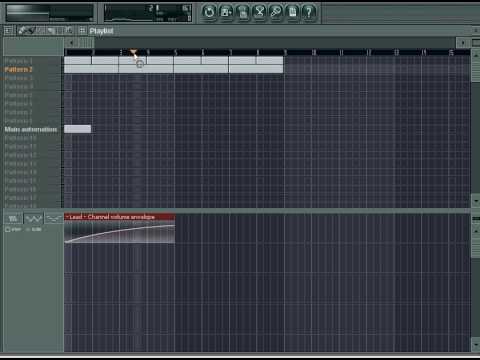480x360 pixels.
Task: Click the orange playhead marker on timeline
Action: point(133,52)
